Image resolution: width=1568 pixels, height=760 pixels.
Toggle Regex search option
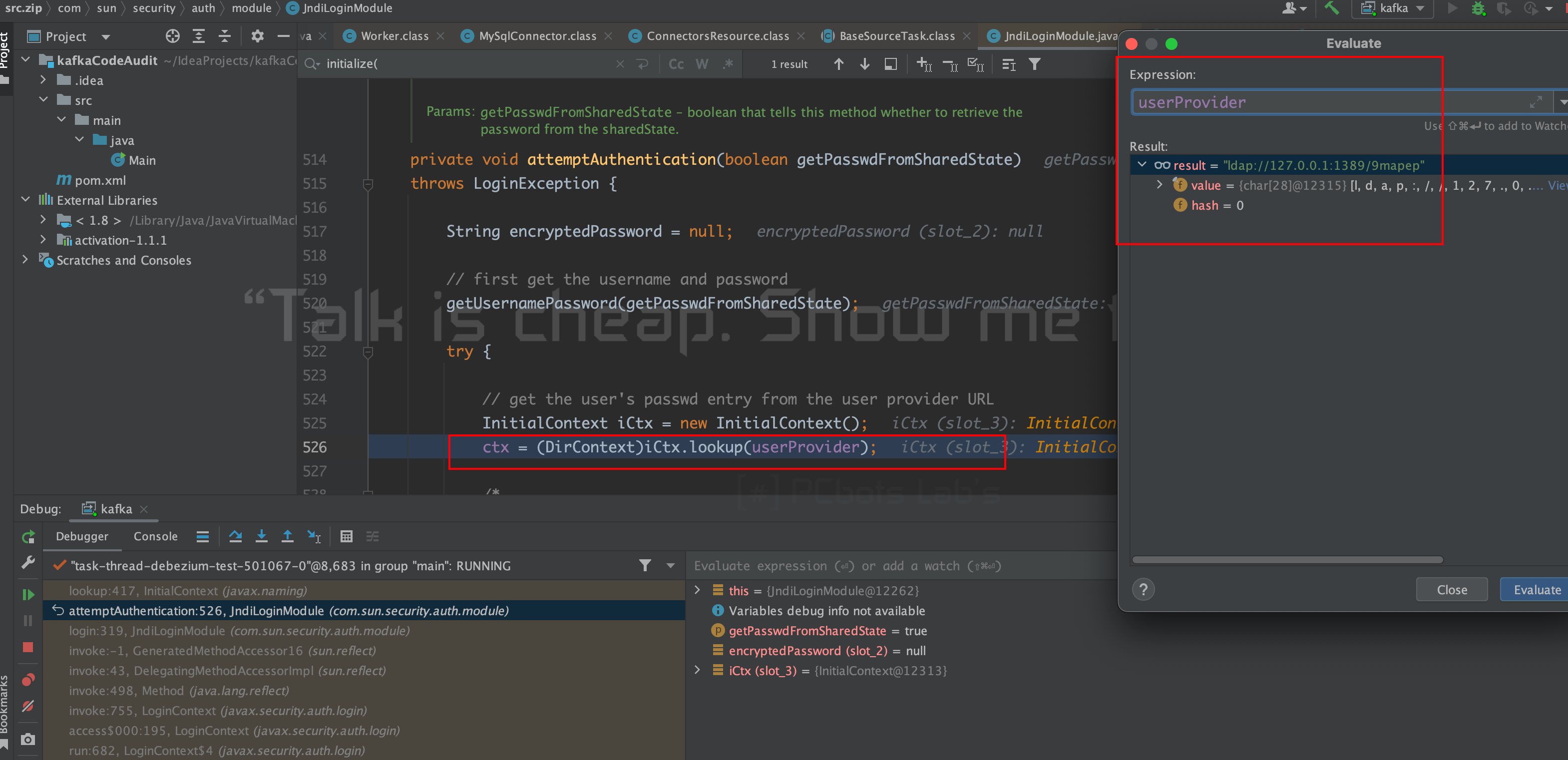(728, 64)
